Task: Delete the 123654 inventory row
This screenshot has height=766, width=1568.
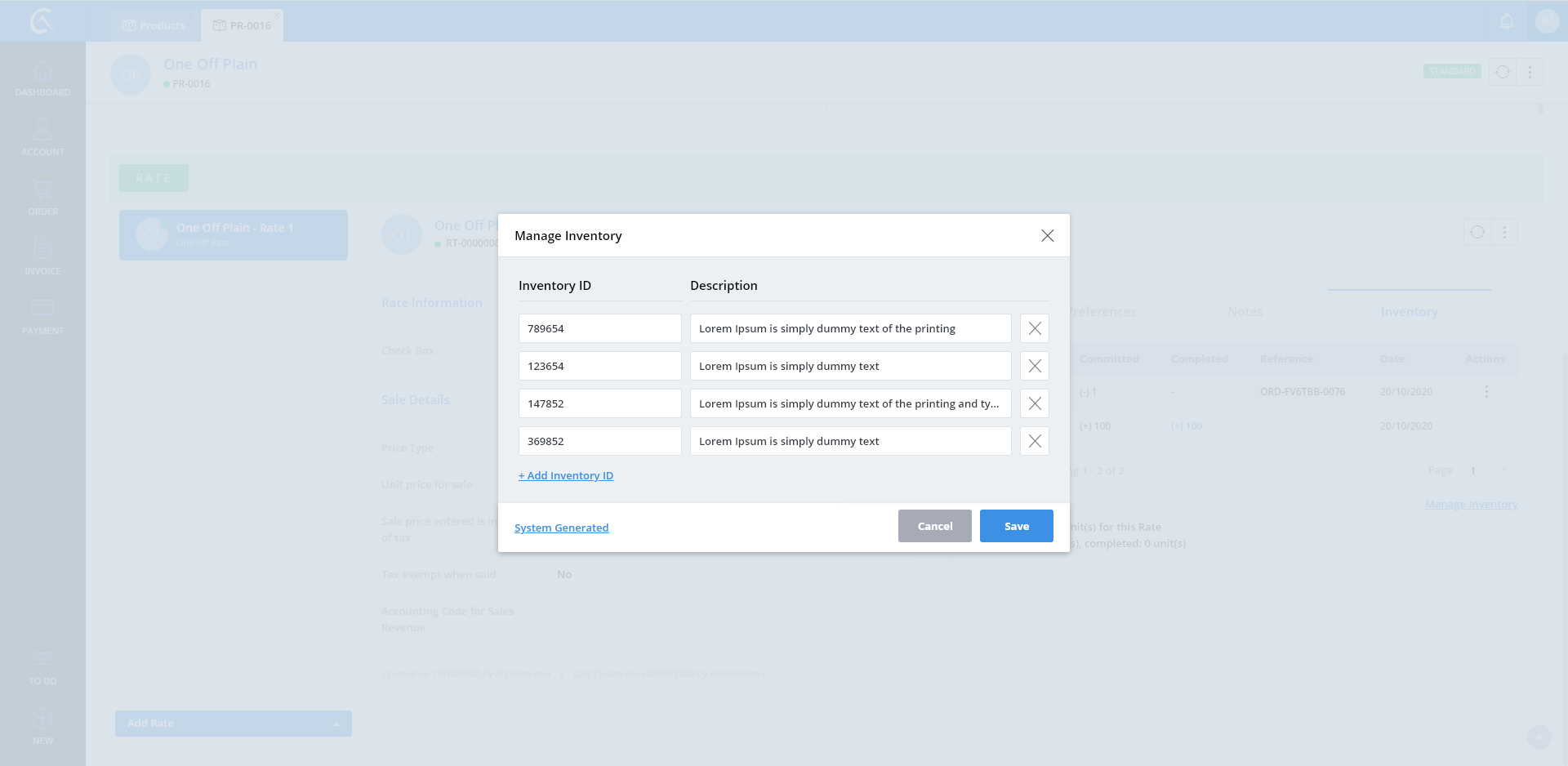Action: 1034,366
